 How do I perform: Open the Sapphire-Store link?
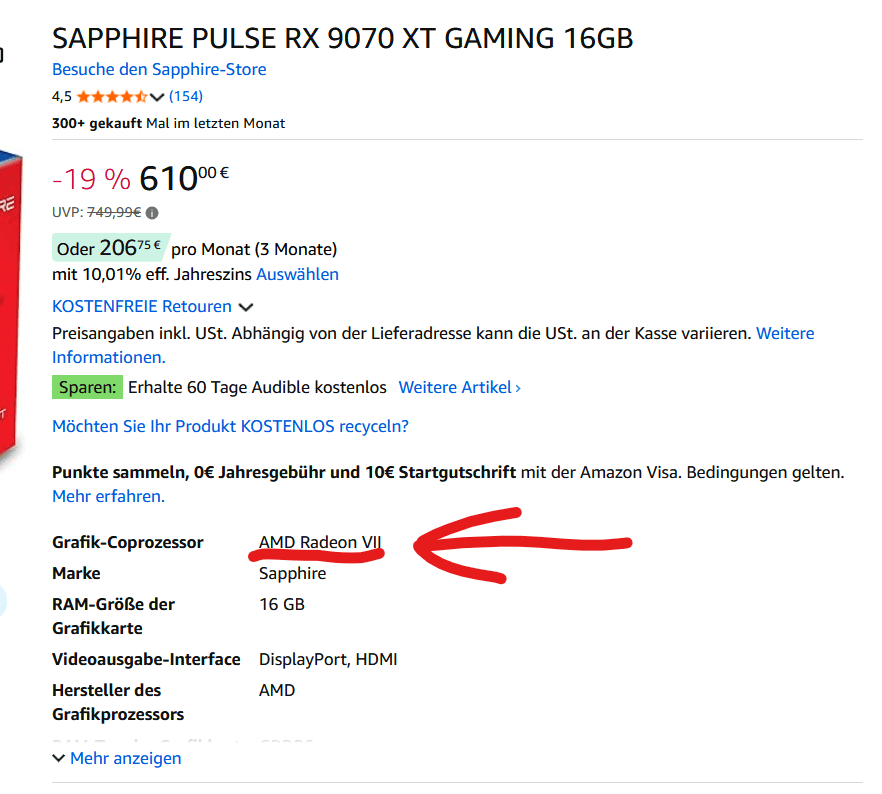pyautogui.click(x=159, y=70)
